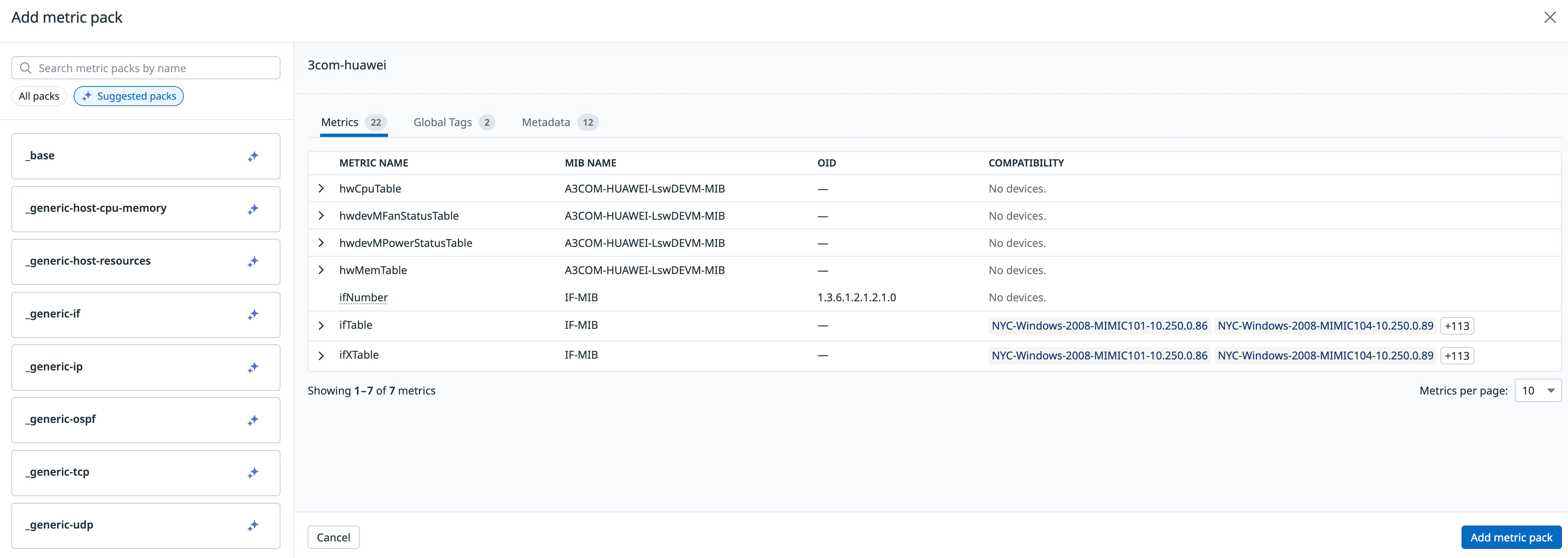
Task: Click the sparkle icon on _base pack
Action: tap(253, 156)
